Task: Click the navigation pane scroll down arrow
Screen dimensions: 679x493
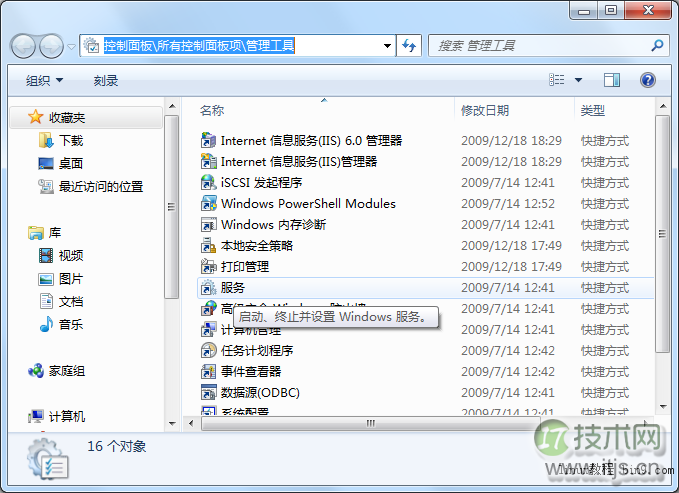Action: pos(172,423)
